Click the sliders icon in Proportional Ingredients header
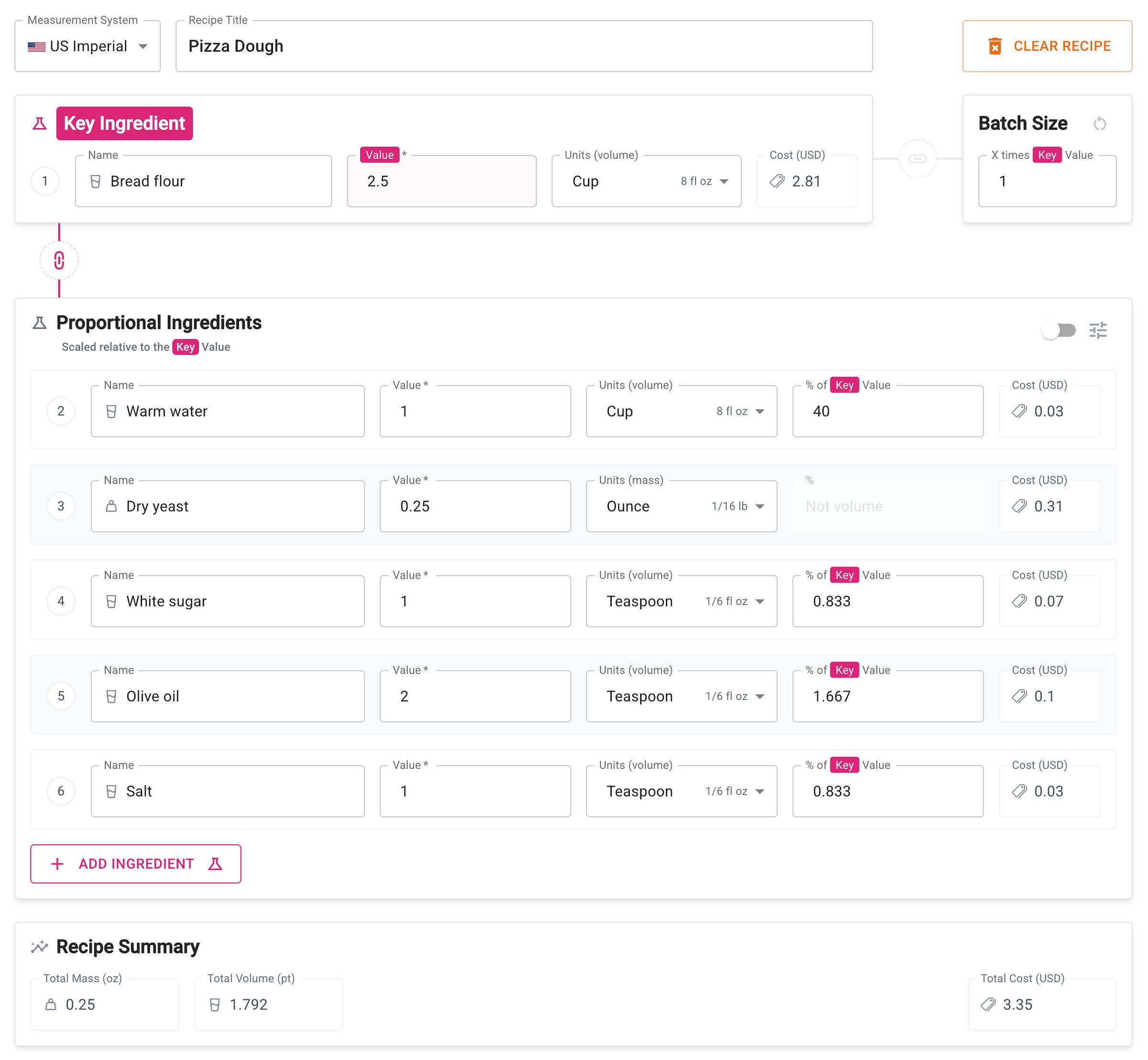 1099,330
